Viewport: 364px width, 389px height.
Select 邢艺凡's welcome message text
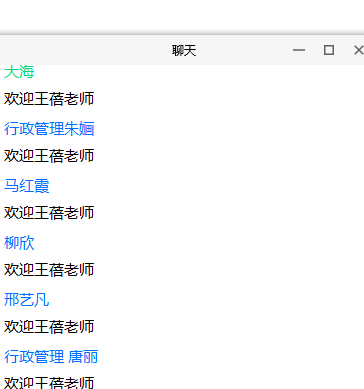click(x=49, y=327)
